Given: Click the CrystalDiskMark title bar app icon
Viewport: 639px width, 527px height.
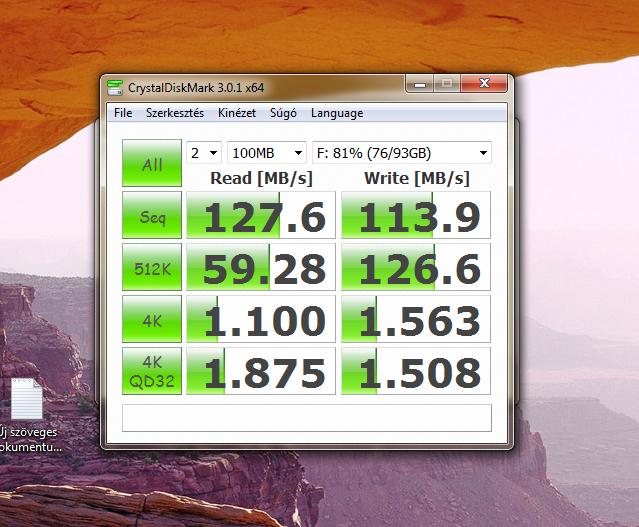Looking at the screenshot, I should coord(115,87).
